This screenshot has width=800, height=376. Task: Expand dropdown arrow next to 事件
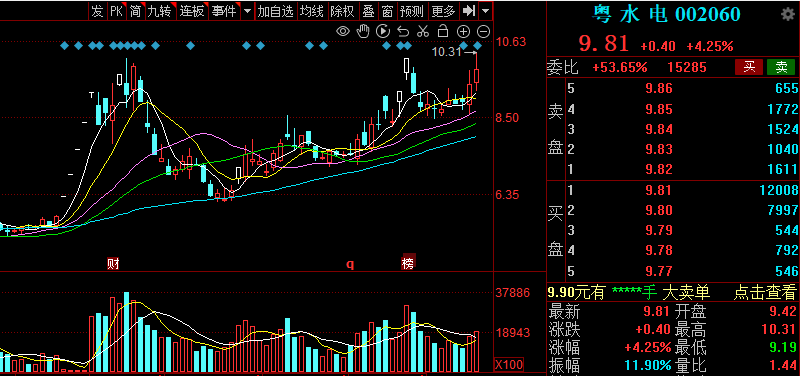(247, 11)
